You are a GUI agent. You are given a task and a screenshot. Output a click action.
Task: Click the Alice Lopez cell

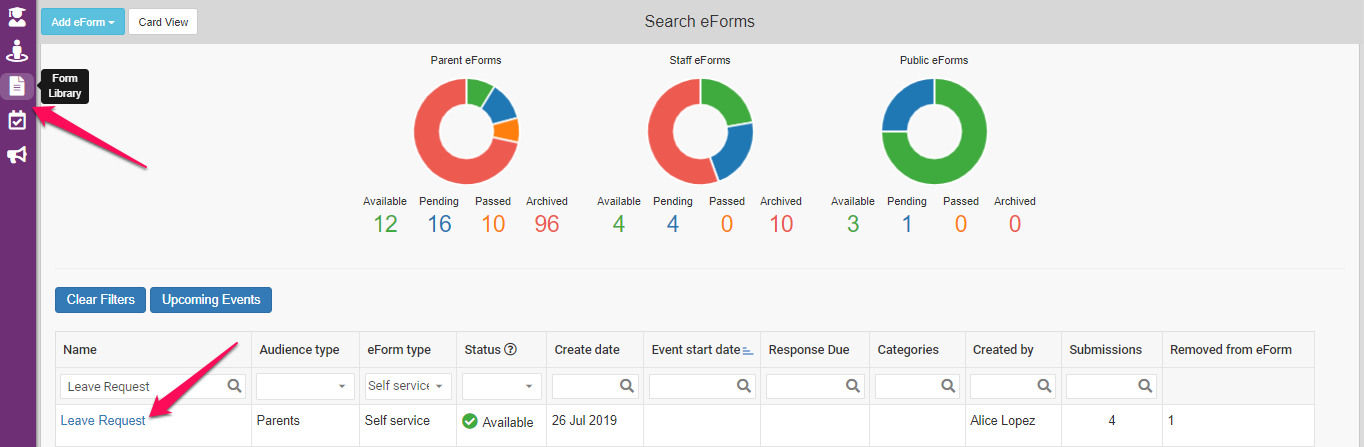coord(1005,421)
